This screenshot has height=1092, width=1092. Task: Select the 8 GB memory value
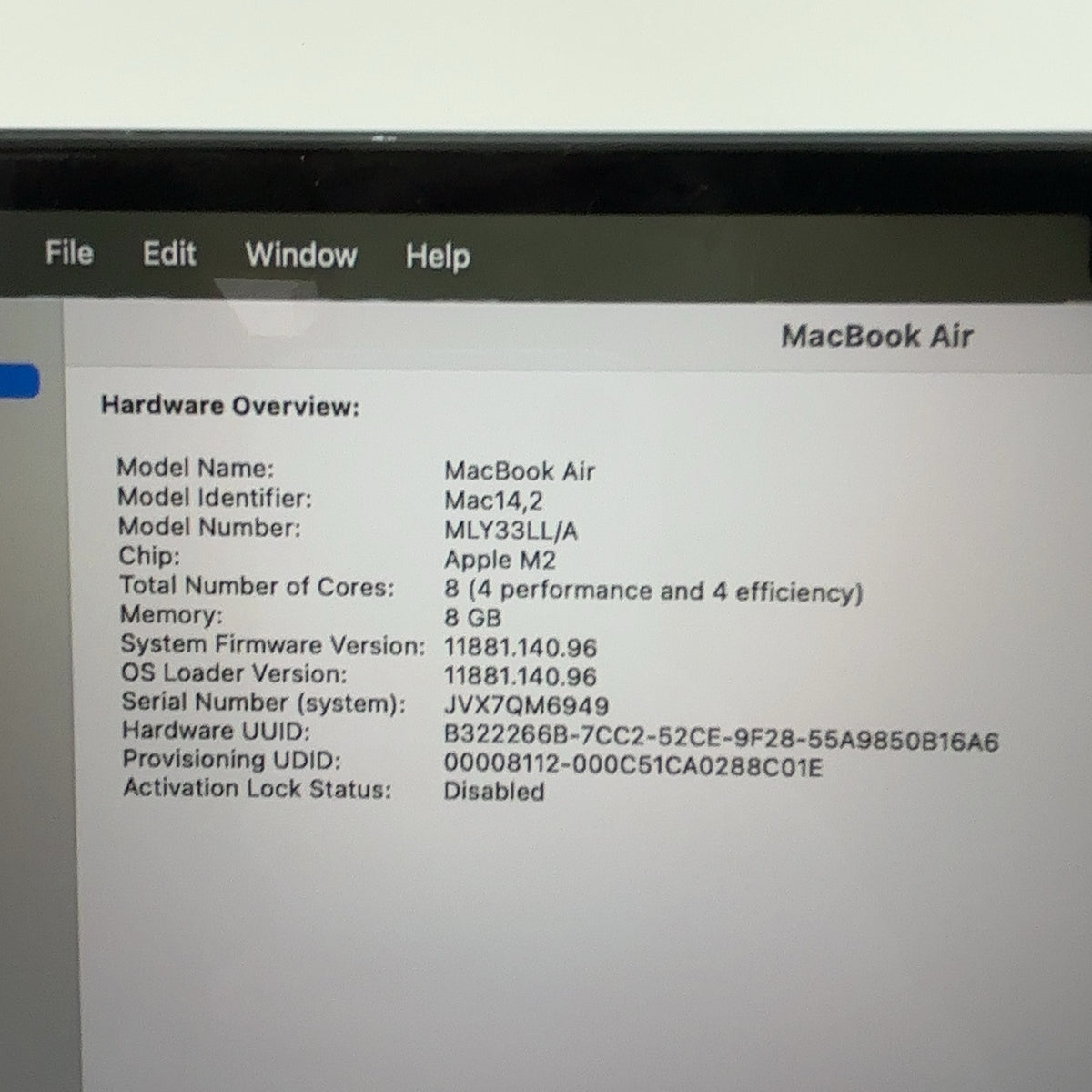(x=472, y=619)
